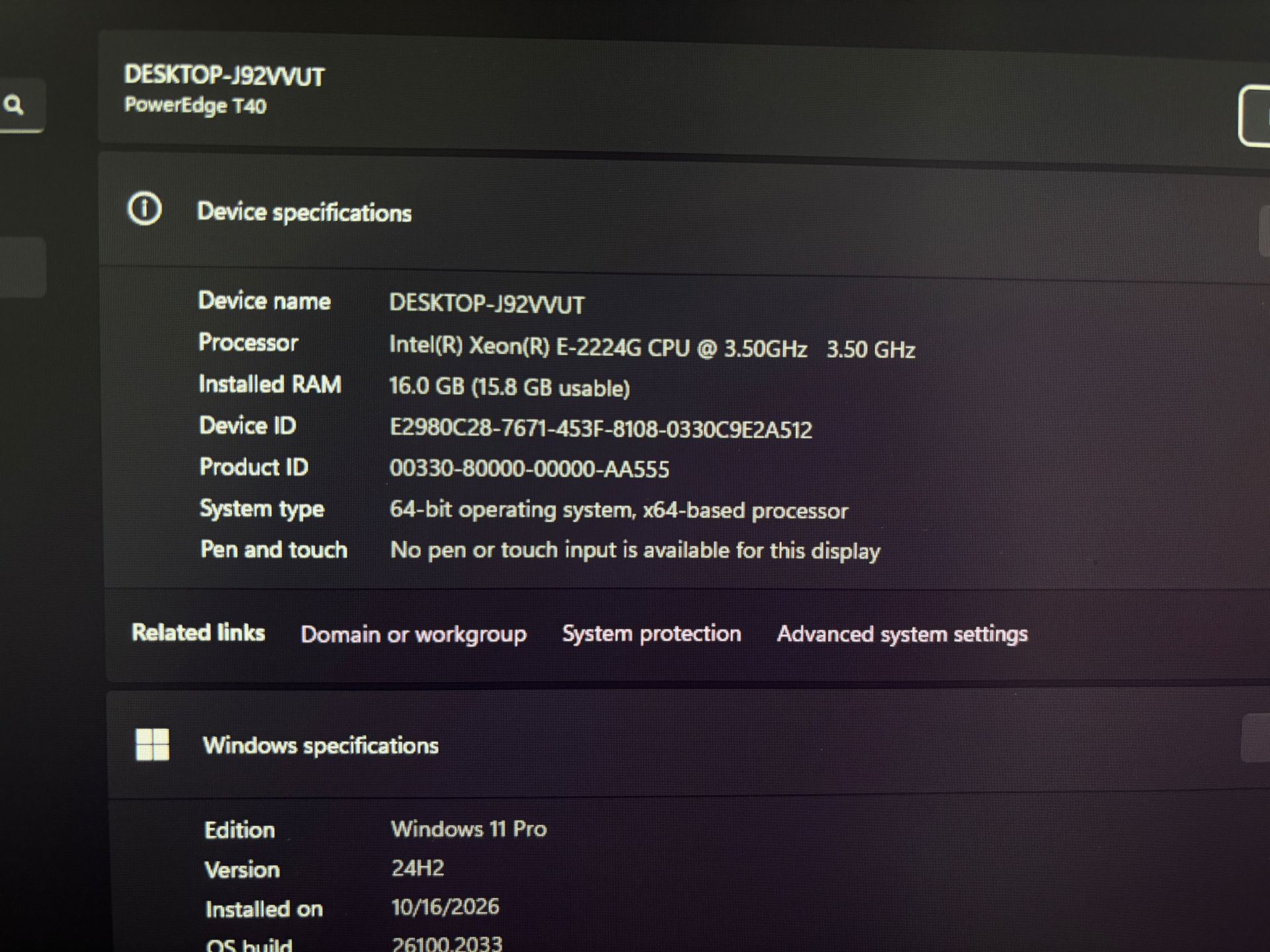Viewport: 1270px width, 952px height.
Task: Click the Device specifications info icon
Action: click(144, 209)
